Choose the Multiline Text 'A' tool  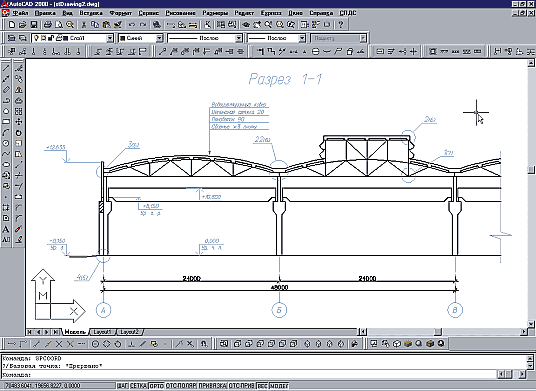tap(6, 229)
